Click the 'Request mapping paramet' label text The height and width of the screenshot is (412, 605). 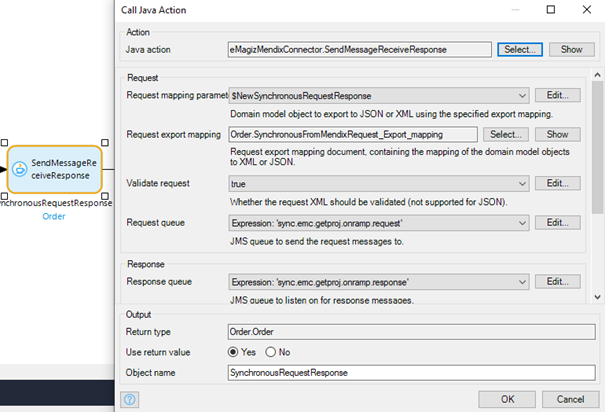click(x=177, y=95)
